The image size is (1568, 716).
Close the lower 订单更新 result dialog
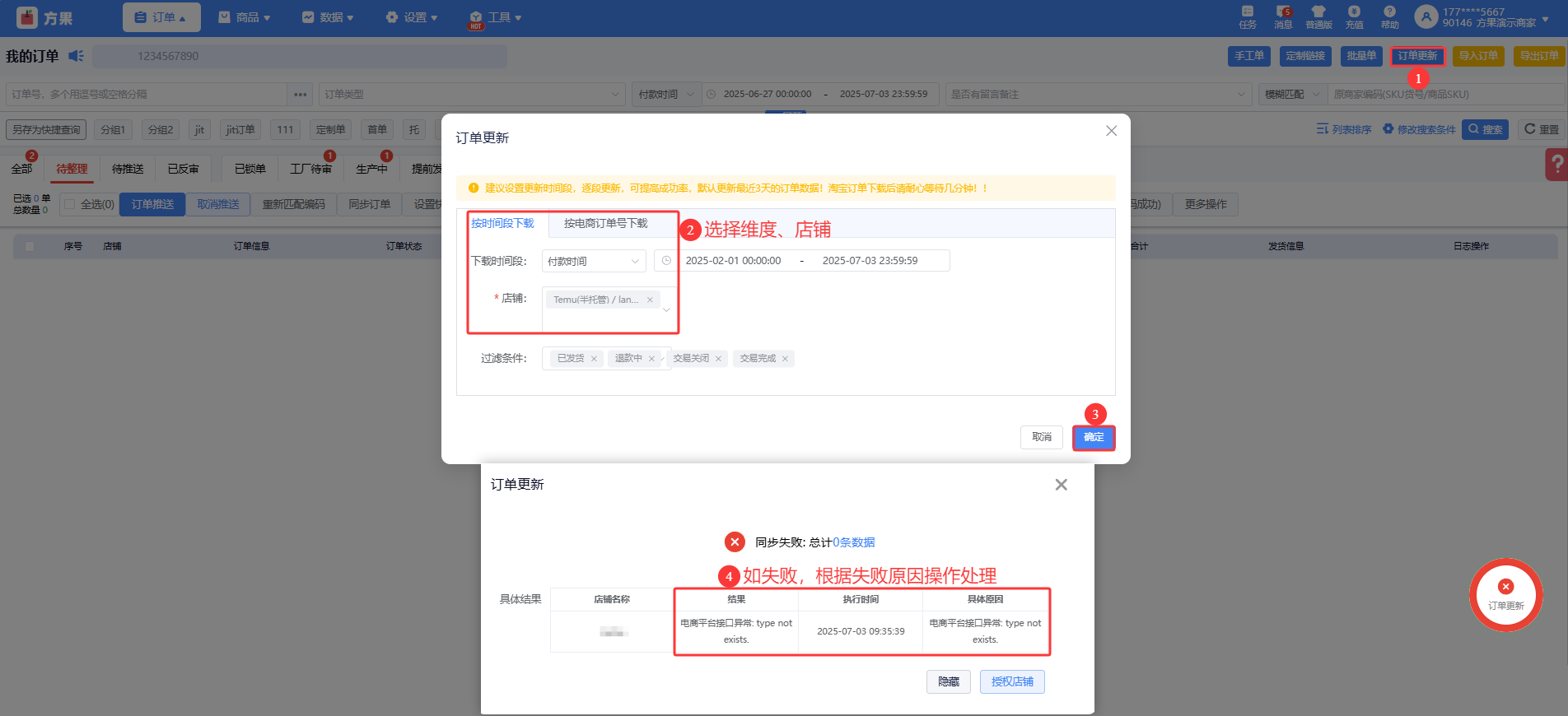[x=1061, y=485]
